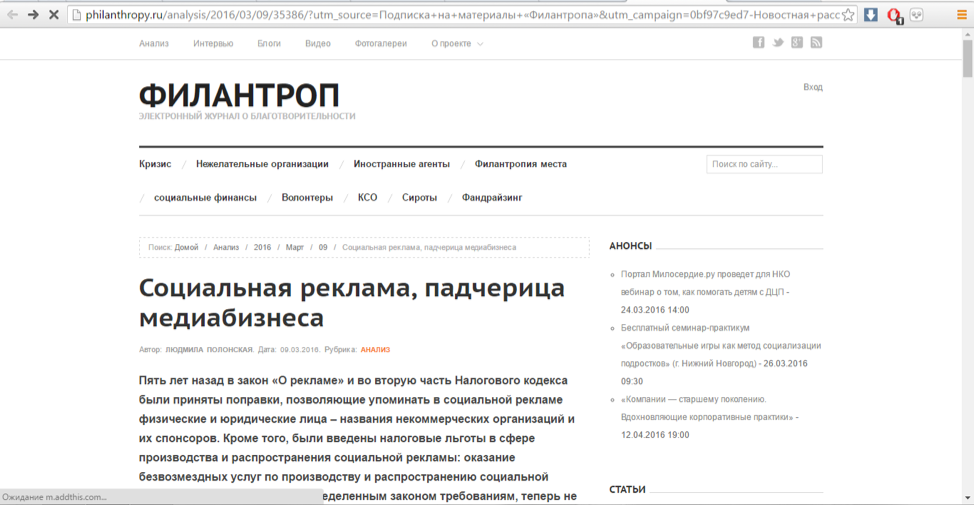974x505 pixels.
Task: Open the site's Facebook page icon
Action: point(758,42)
